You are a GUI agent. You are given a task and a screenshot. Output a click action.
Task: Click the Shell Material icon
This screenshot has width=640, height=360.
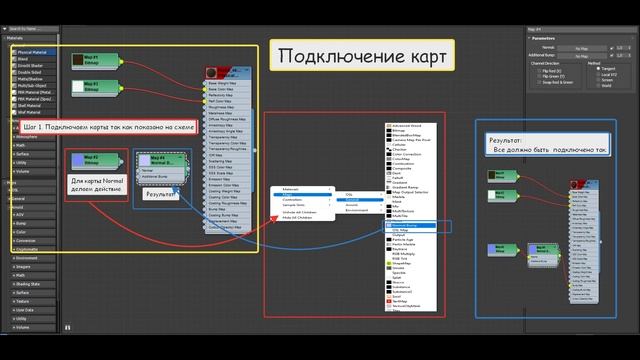coord(15,106)
